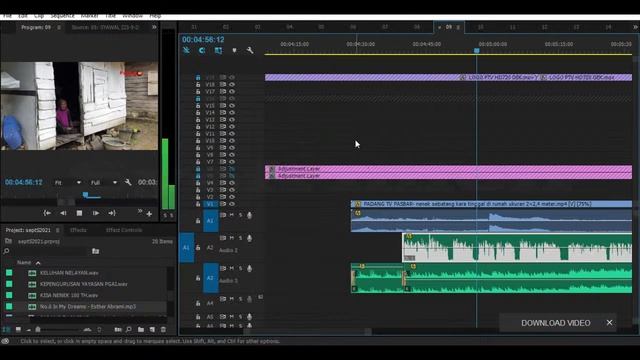
Task: Click DOWNLOAD VIDEO button
Action: (x=556, y=323)
